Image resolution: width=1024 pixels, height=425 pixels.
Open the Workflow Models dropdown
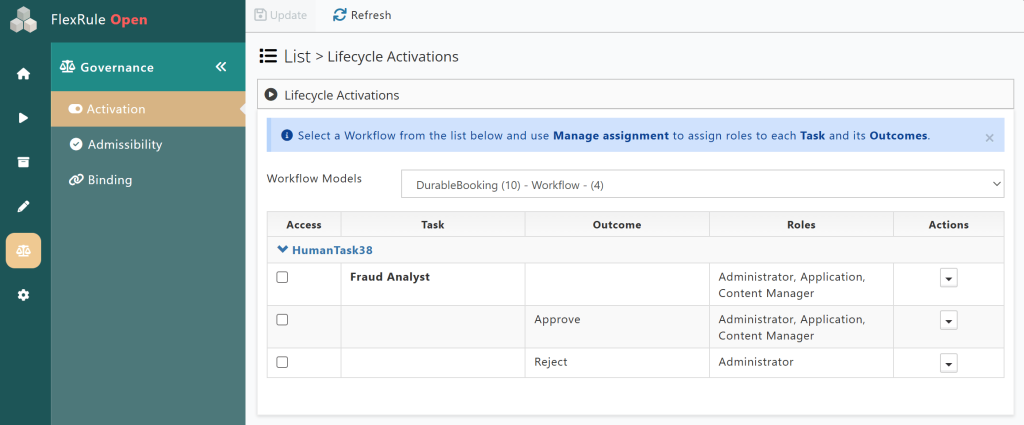pos(702,184)
